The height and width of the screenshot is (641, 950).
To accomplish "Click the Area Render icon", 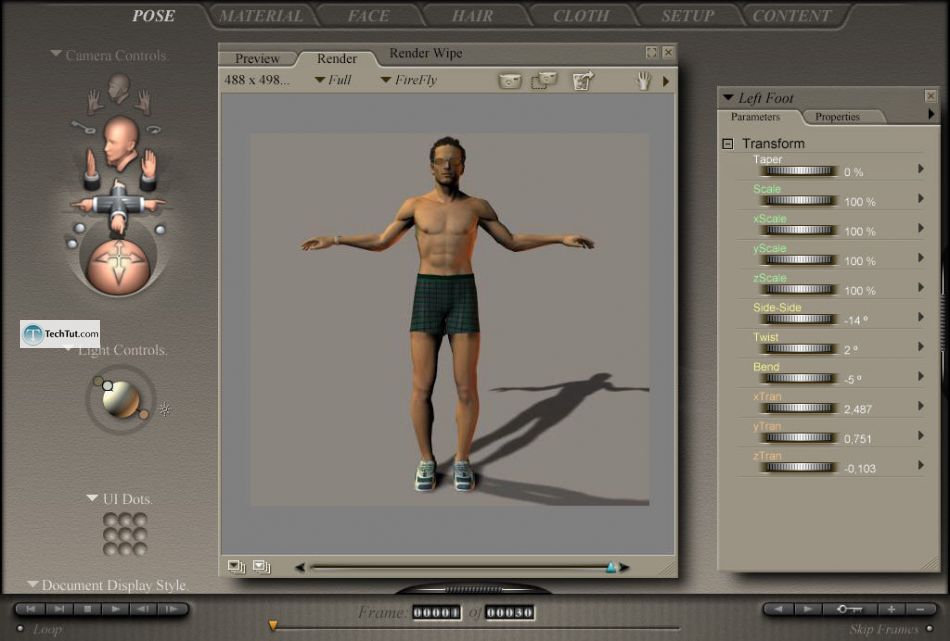I will point(543,80).
